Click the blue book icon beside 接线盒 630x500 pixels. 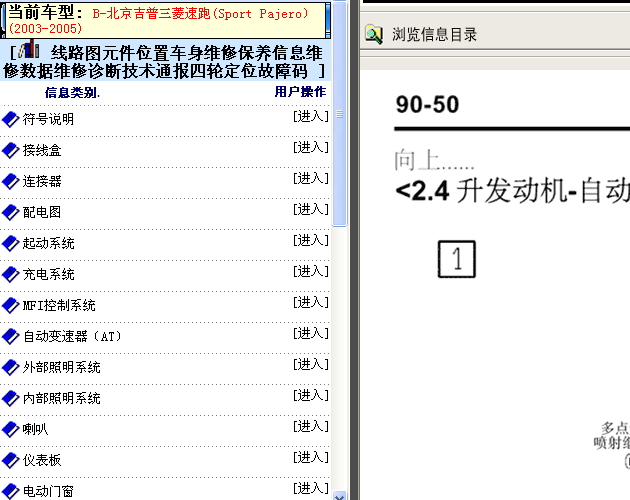(x=10, y=150)
